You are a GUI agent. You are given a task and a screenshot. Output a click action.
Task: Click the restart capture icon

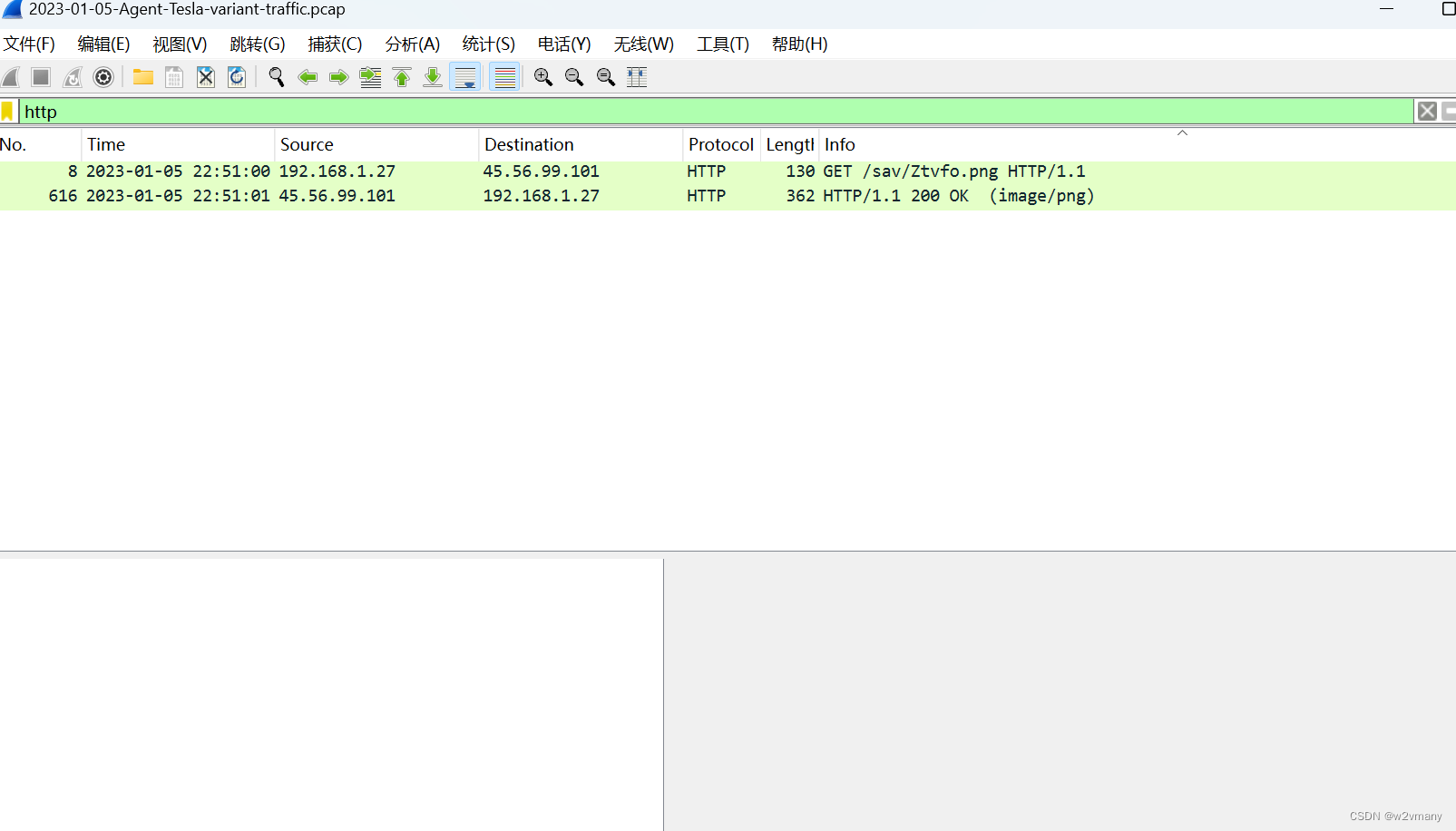73,77
